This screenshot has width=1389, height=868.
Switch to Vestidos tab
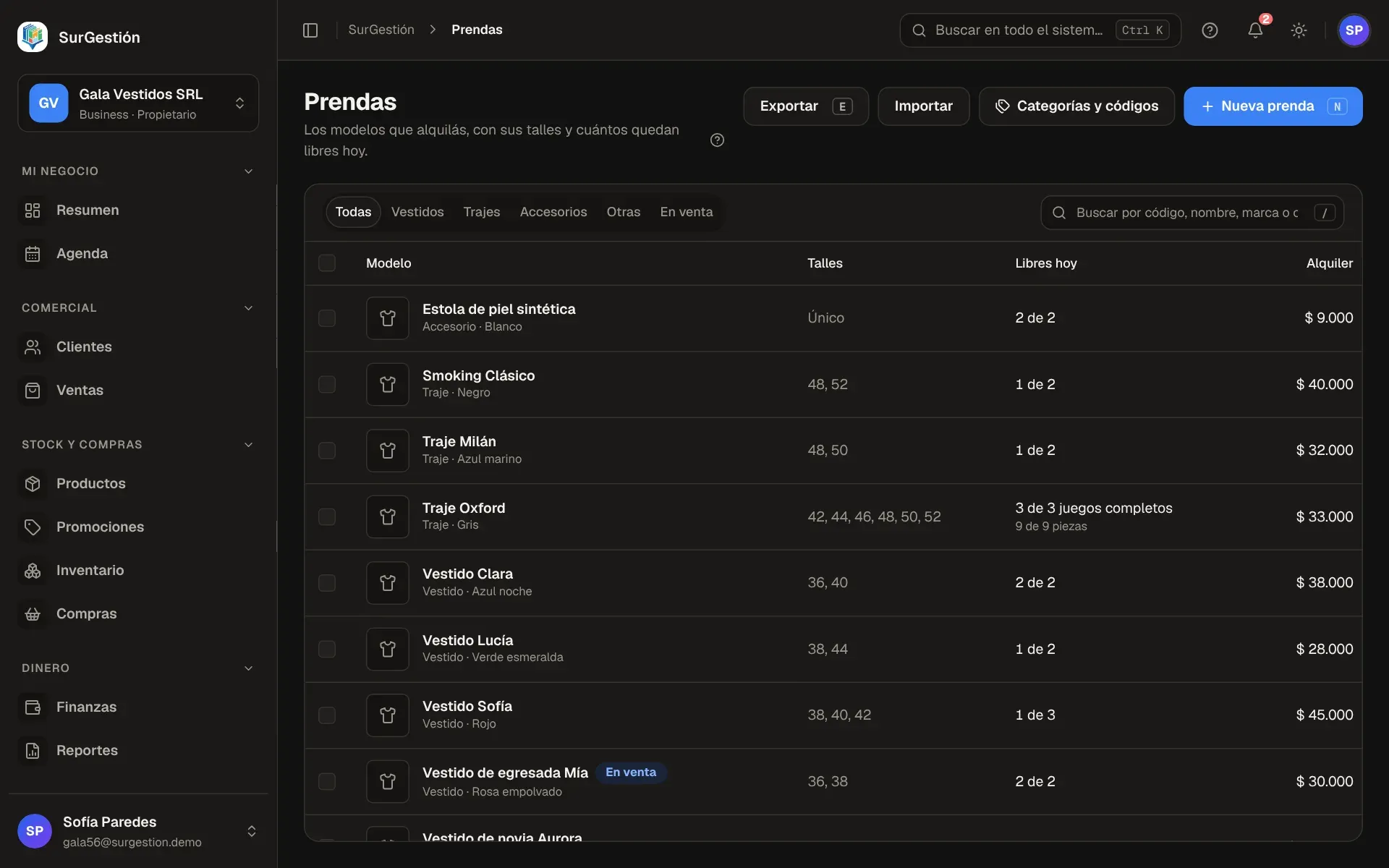tap(417, 212)
